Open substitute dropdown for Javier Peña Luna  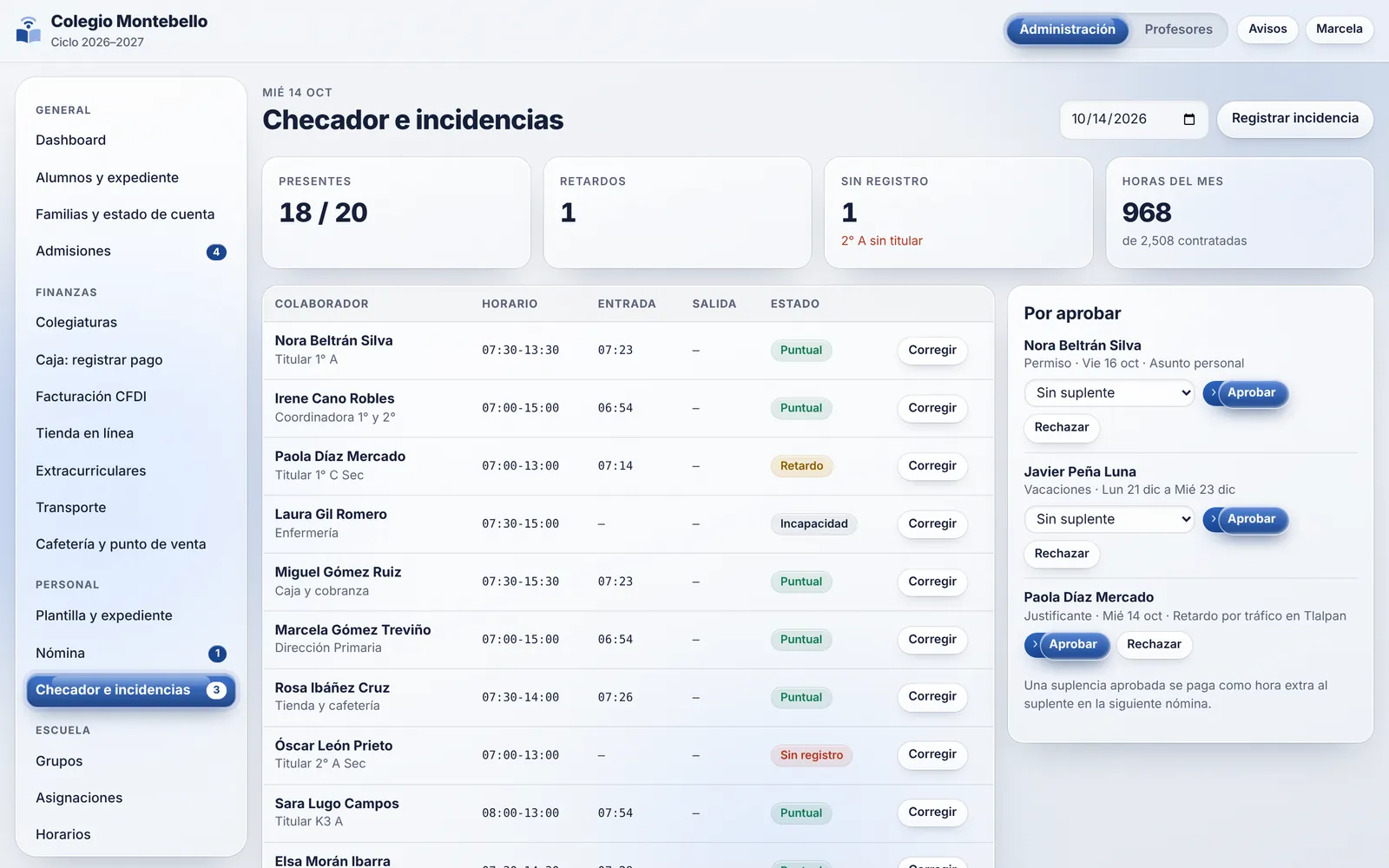tap(1109, 519)
